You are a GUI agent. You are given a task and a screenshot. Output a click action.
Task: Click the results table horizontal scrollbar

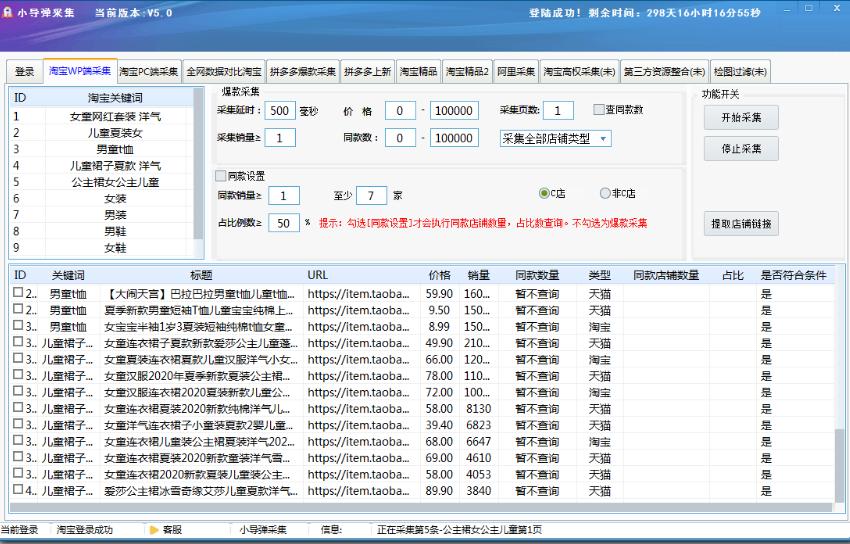pyautogui.click(x=421, y=508)
